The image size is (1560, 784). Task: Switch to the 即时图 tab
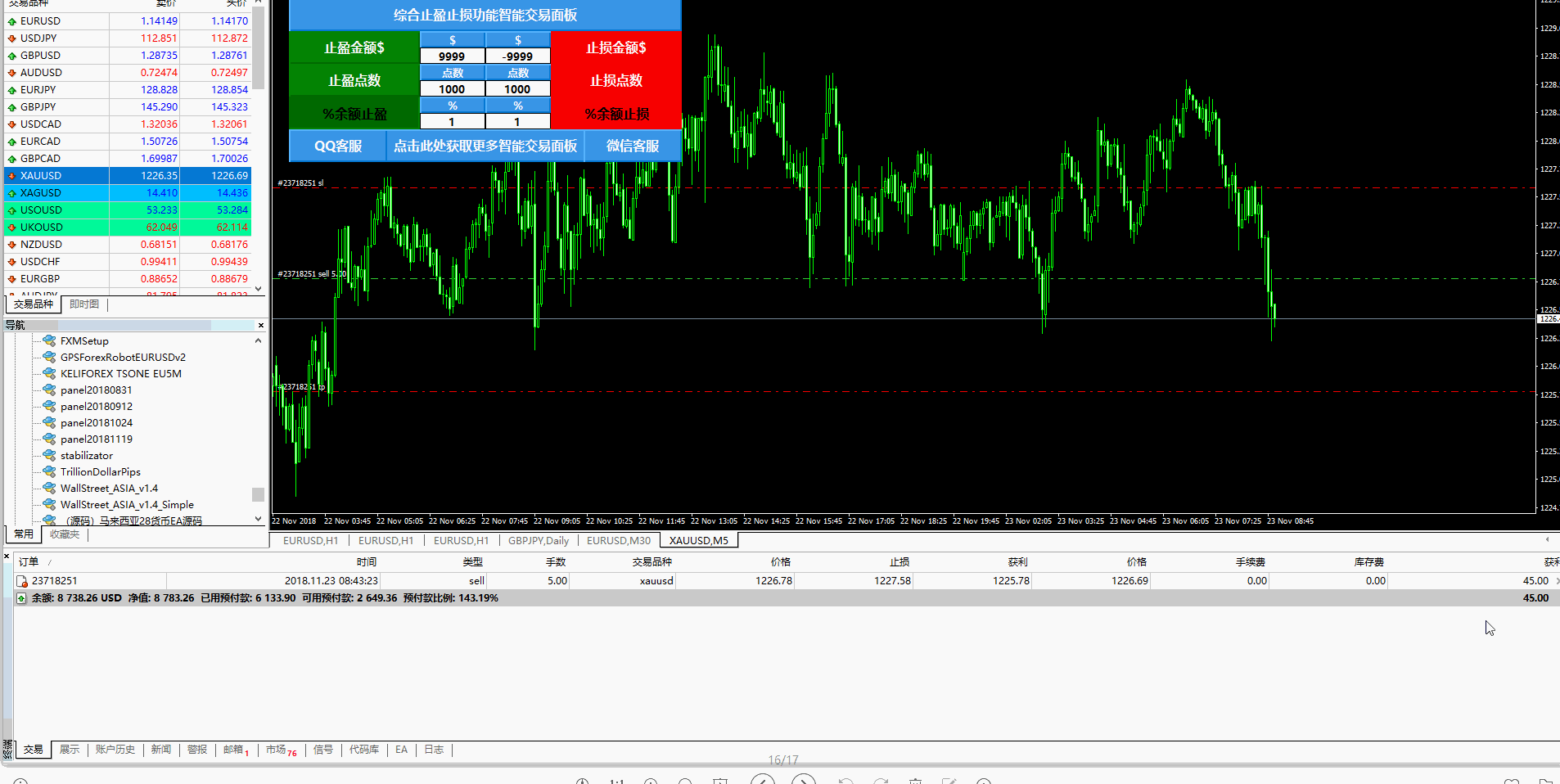[84, 304]
